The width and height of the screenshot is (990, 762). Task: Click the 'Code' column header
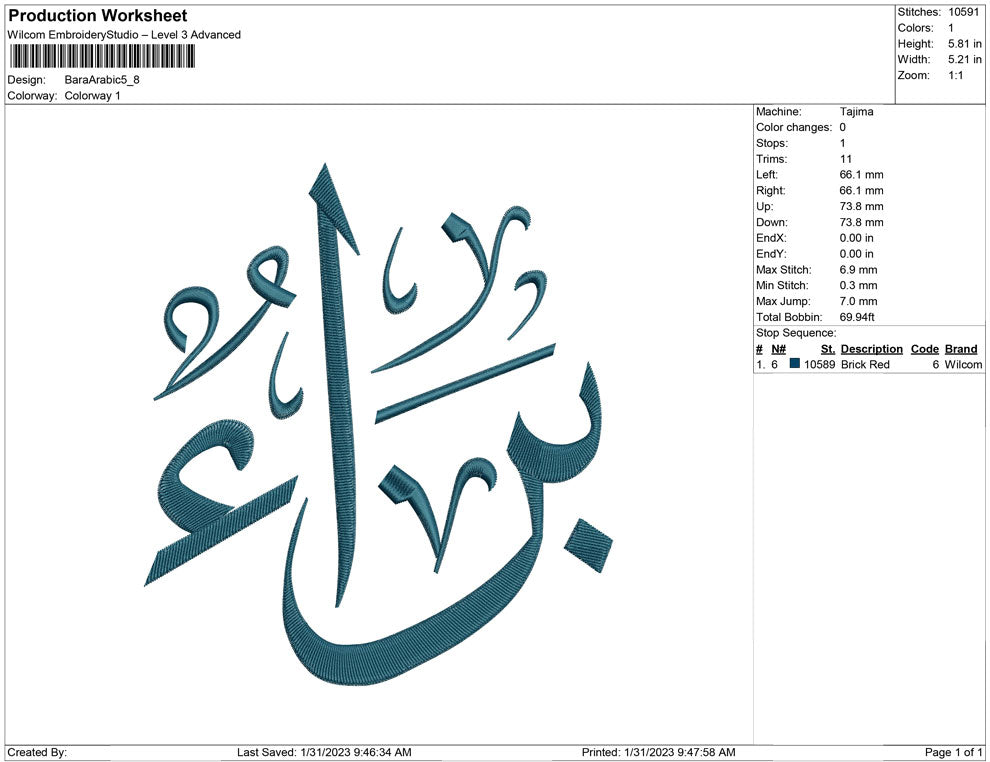tap(924, 349)
